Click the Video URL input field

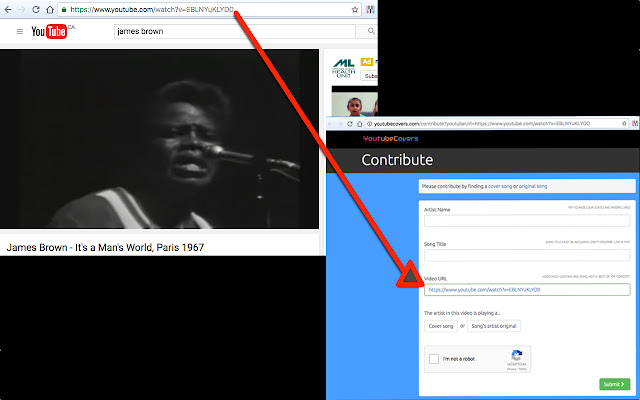click(527, 289)
